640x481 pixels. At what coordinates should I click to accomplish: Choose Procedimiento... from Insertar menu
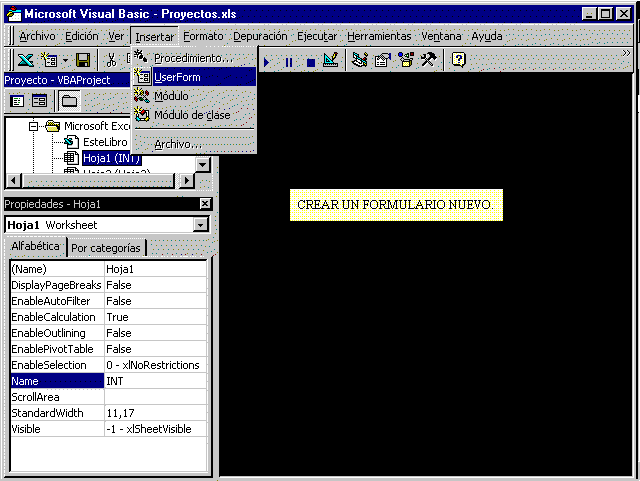(x=194, y=58)
